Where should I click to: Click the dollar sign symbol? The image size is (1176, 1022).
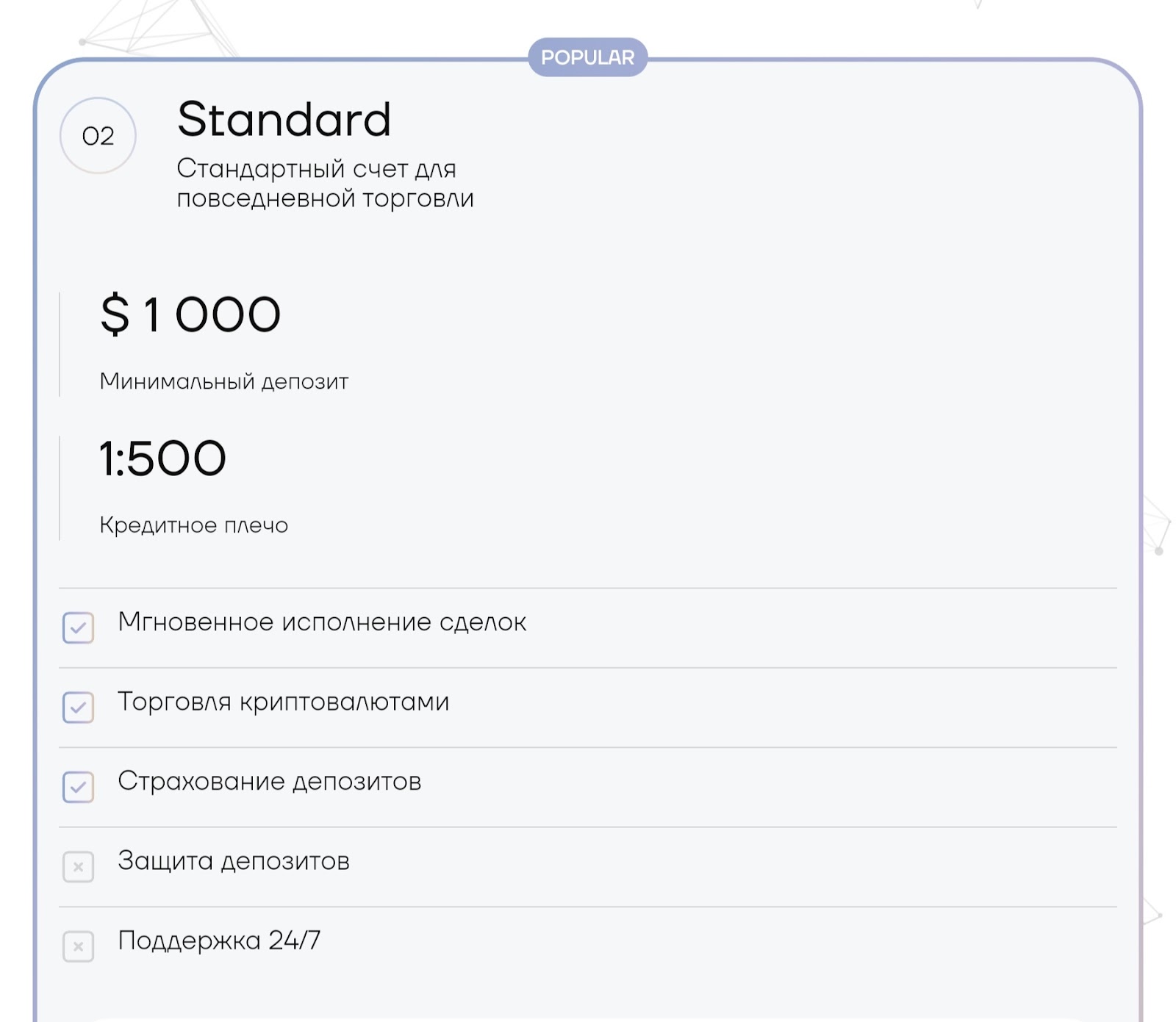(x=115, y=314)
